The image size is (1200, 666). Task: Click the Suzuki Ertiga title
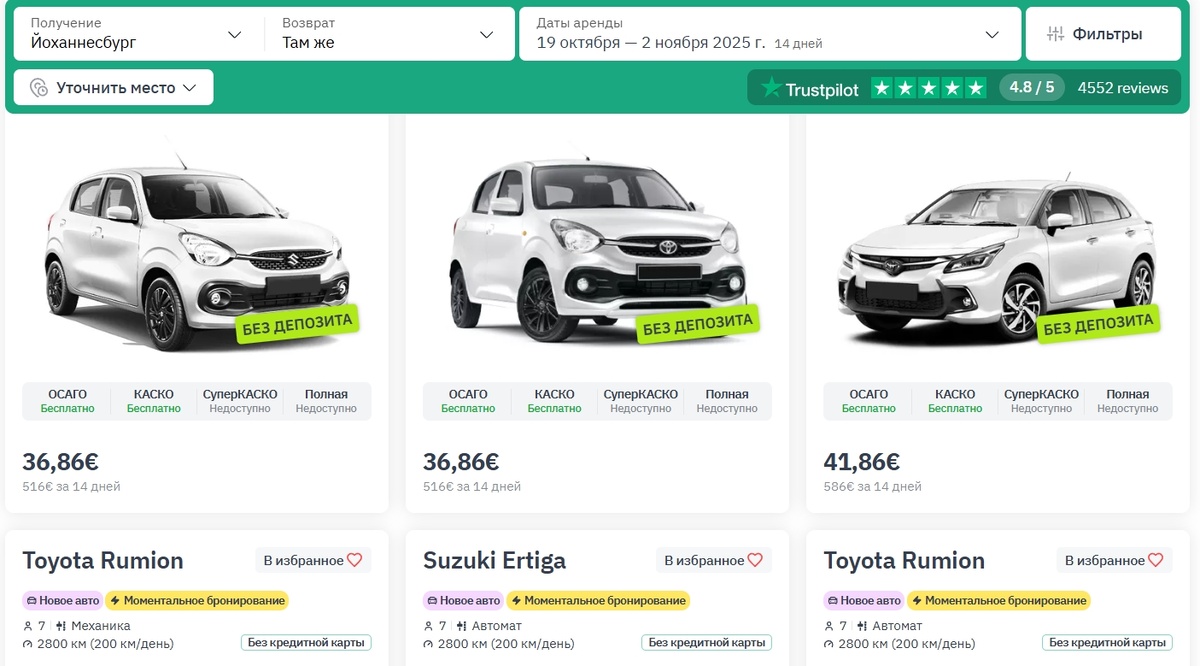coord(494,560)
